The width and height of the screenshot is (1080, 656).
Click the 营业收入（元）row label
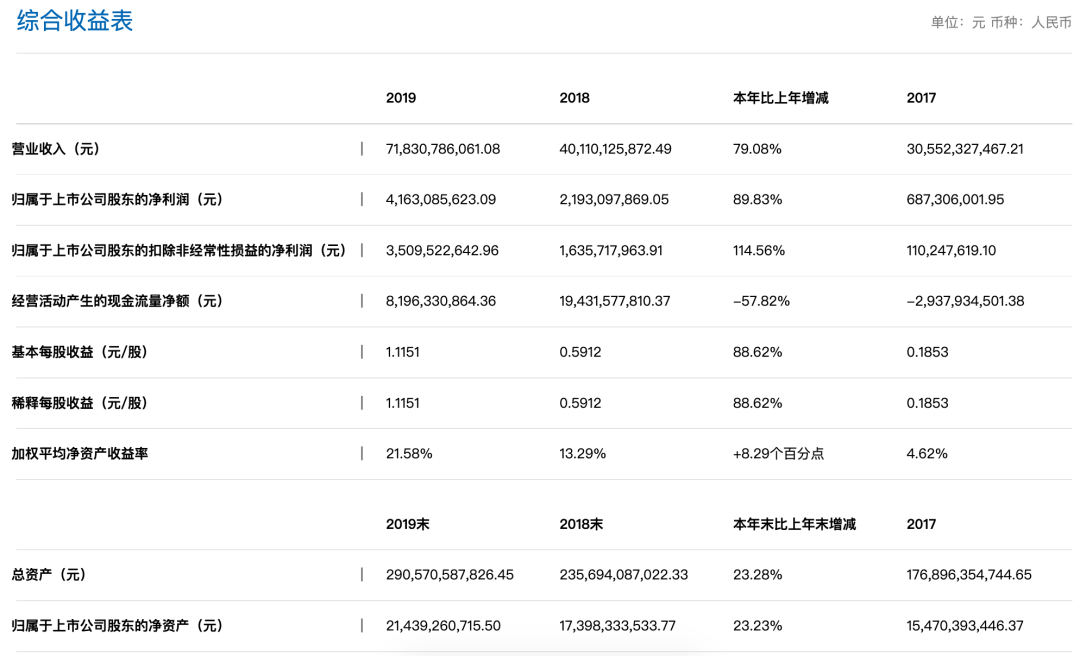pos(56,149)
